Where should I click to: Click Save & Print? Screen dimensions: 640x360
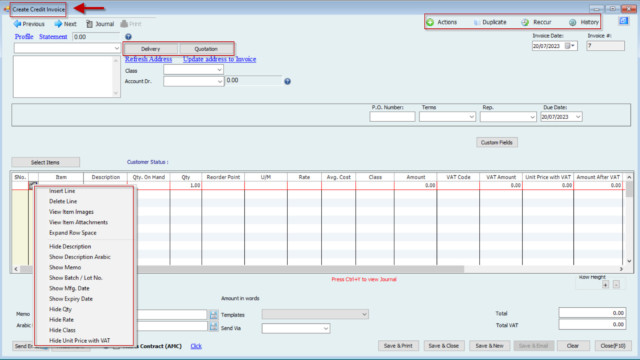pos(398,346)
